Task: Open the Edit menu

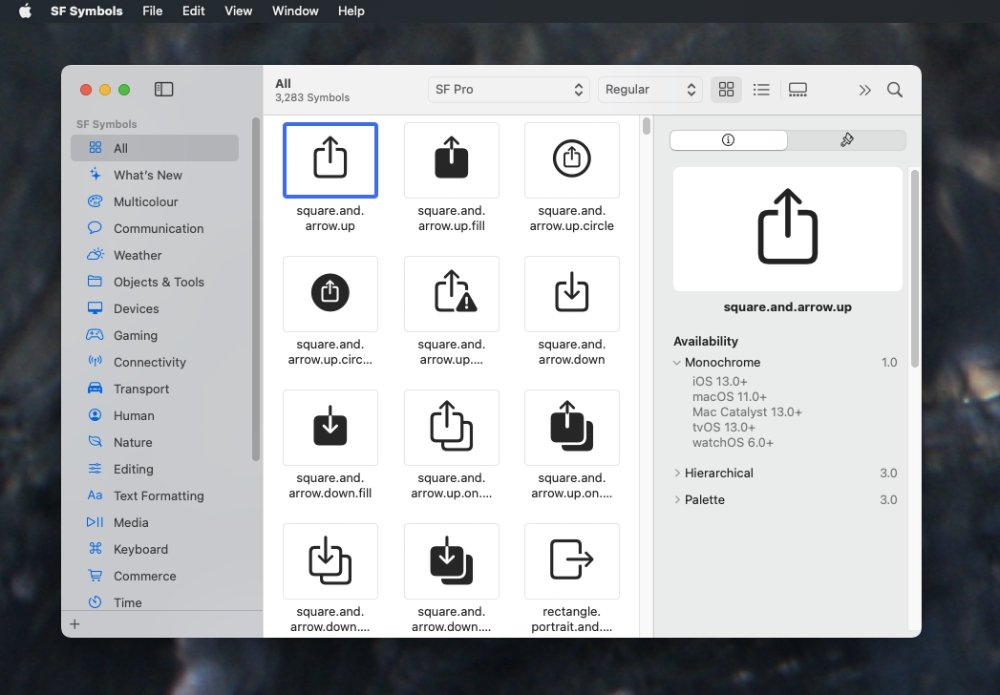Action: (x=193, y=11)
